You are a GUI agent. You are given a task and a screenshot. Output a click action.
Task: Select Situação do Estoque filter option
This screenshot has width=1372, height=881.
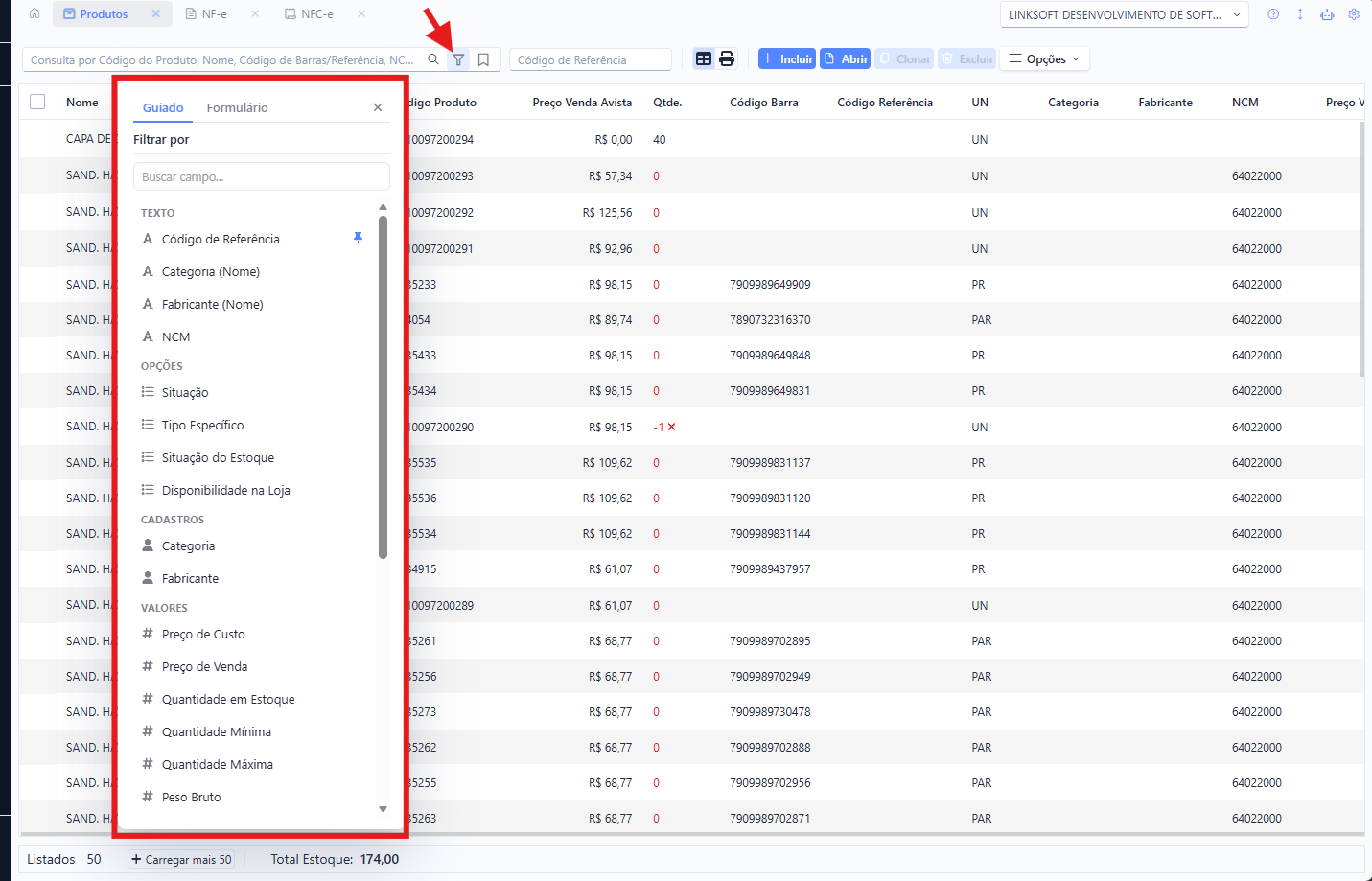click(x=218, y=457)
